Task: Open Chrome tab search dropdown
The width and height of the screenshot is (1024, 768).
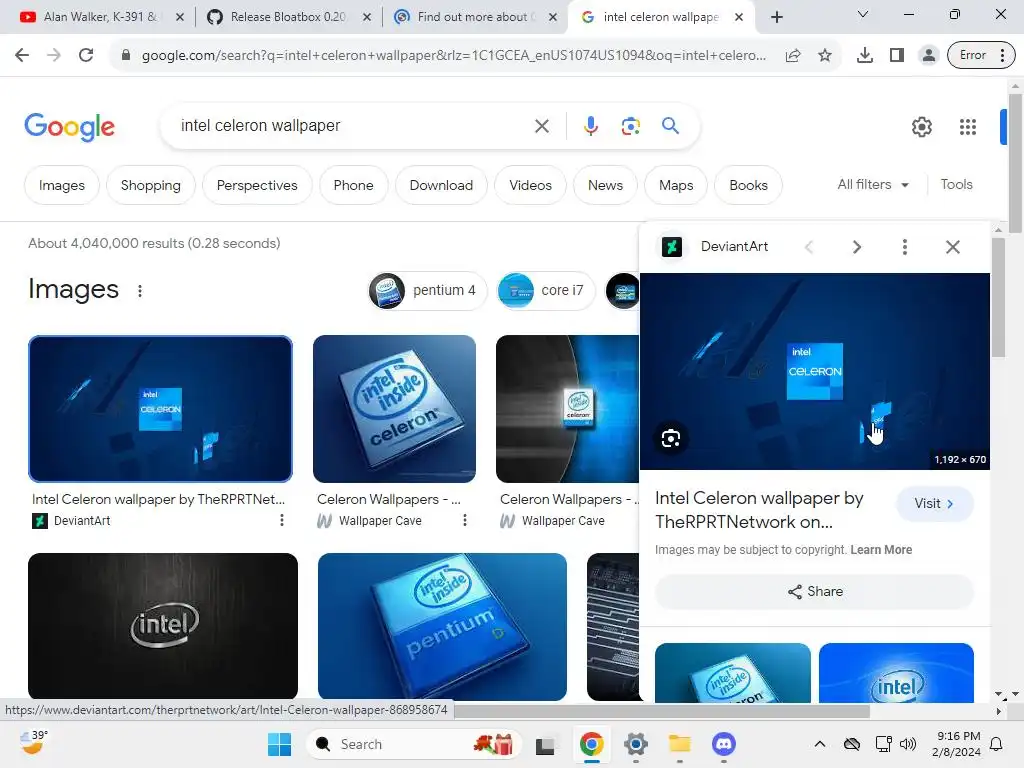Action: 863,14
